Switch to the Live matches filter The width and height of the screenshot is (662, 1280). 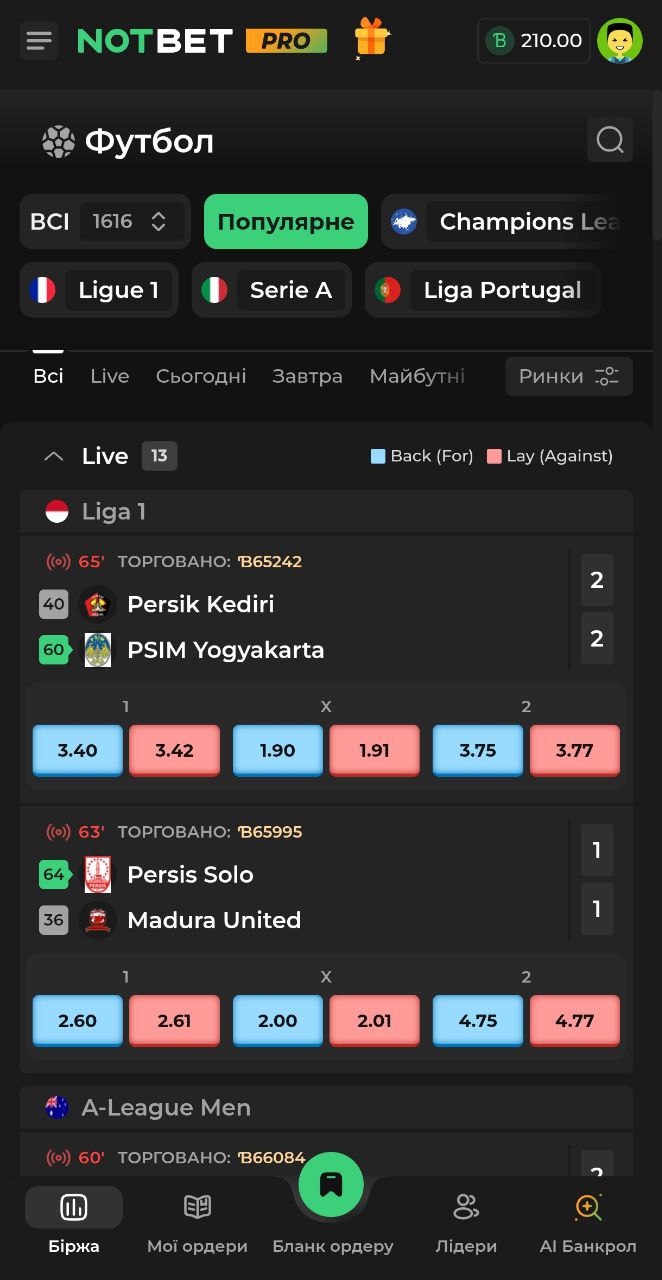click(109, 376)
